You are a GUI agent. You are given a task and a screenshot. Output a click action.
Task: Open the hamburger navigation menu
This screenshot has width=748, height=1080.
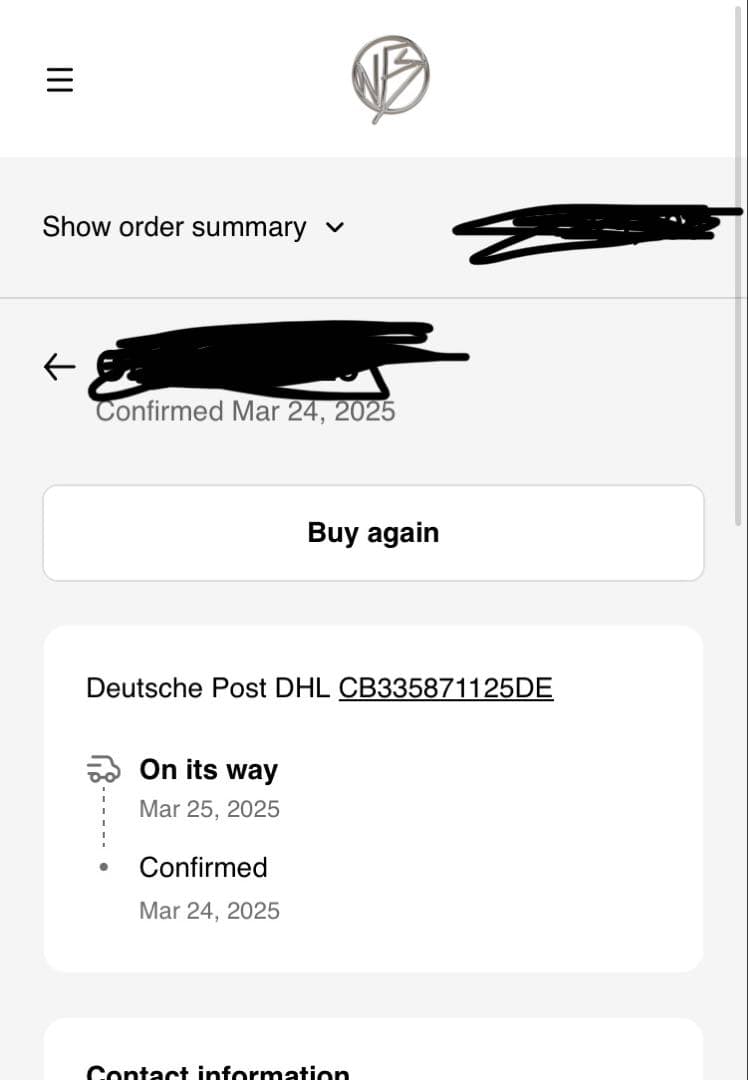(60, 80)
